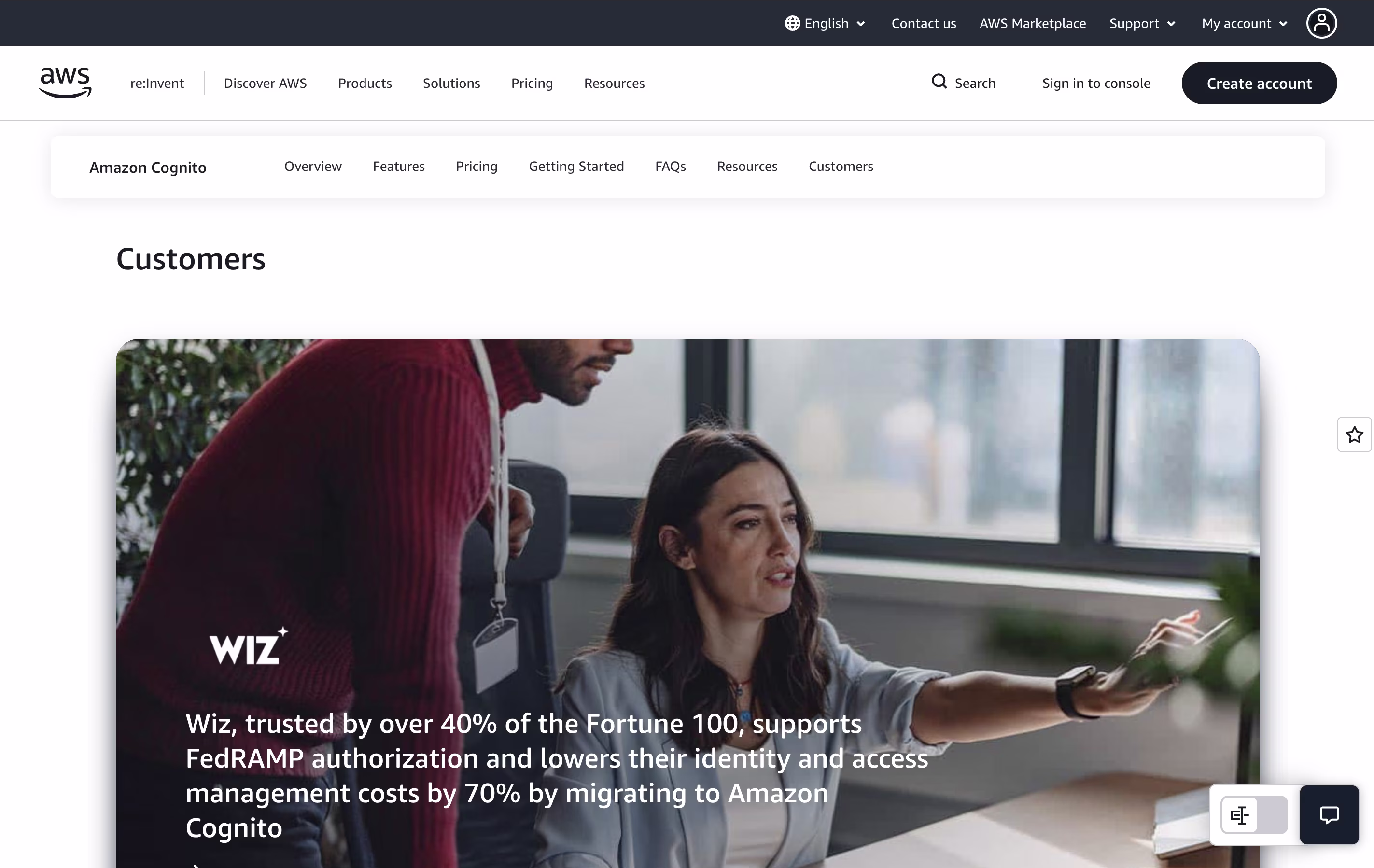Open the chat bubble widget

coord(1329,814)
